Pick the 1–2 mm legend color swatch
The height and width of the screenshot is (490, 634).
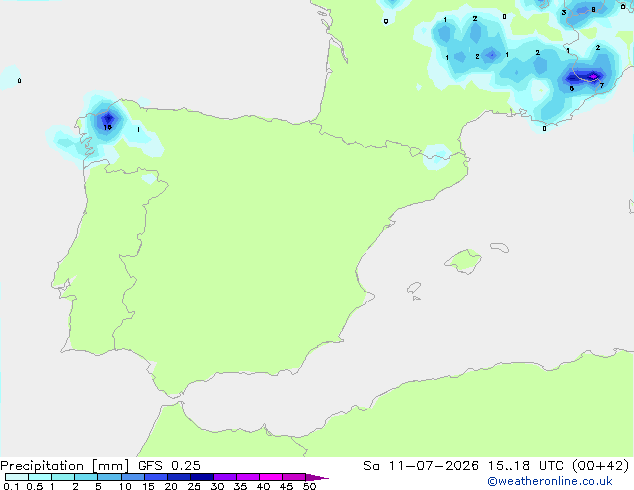click(63, 477)
